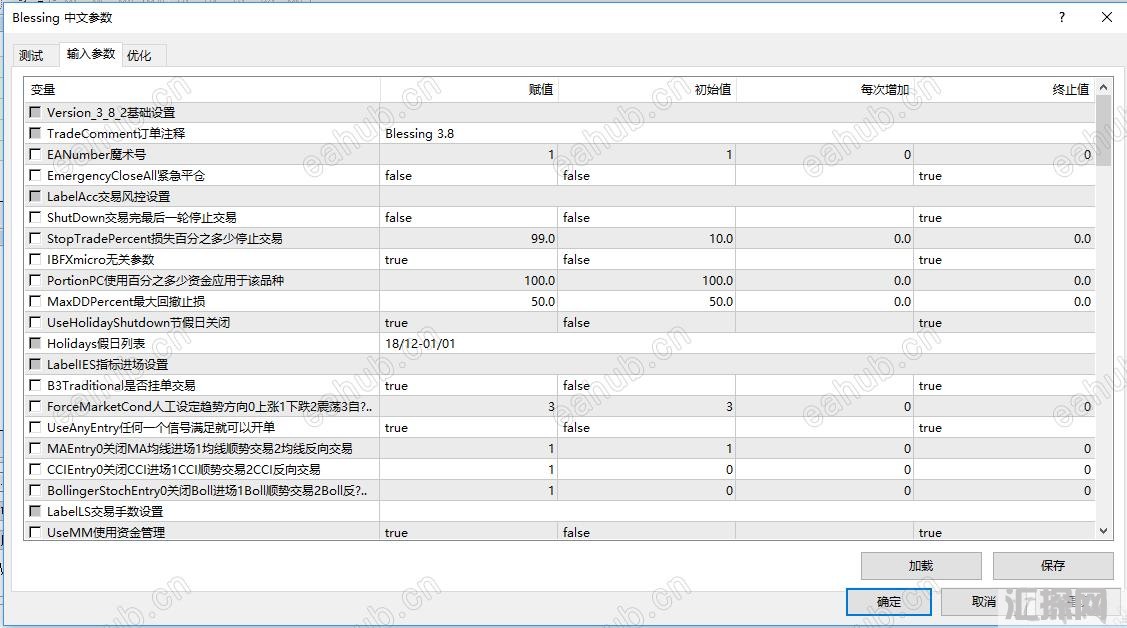Edit the TradeComment value Blessing 3.8
The image size is (1127, 628).
(x=468, y=134)
